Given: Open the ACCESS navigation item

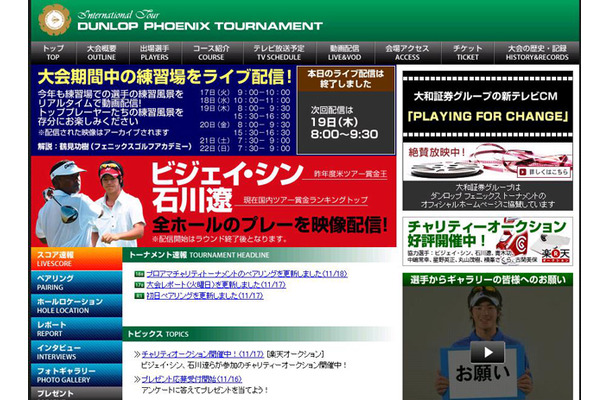Looking at the screenshot, I should pos(407,53).
